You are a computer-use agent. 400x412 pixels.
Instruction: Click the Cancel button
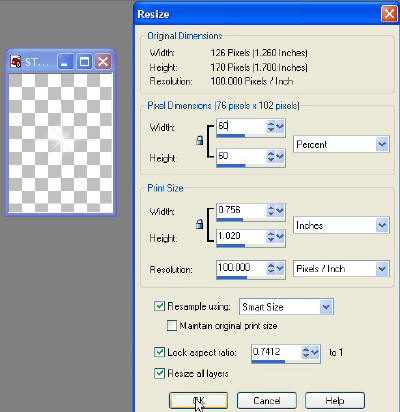point(267,400)
